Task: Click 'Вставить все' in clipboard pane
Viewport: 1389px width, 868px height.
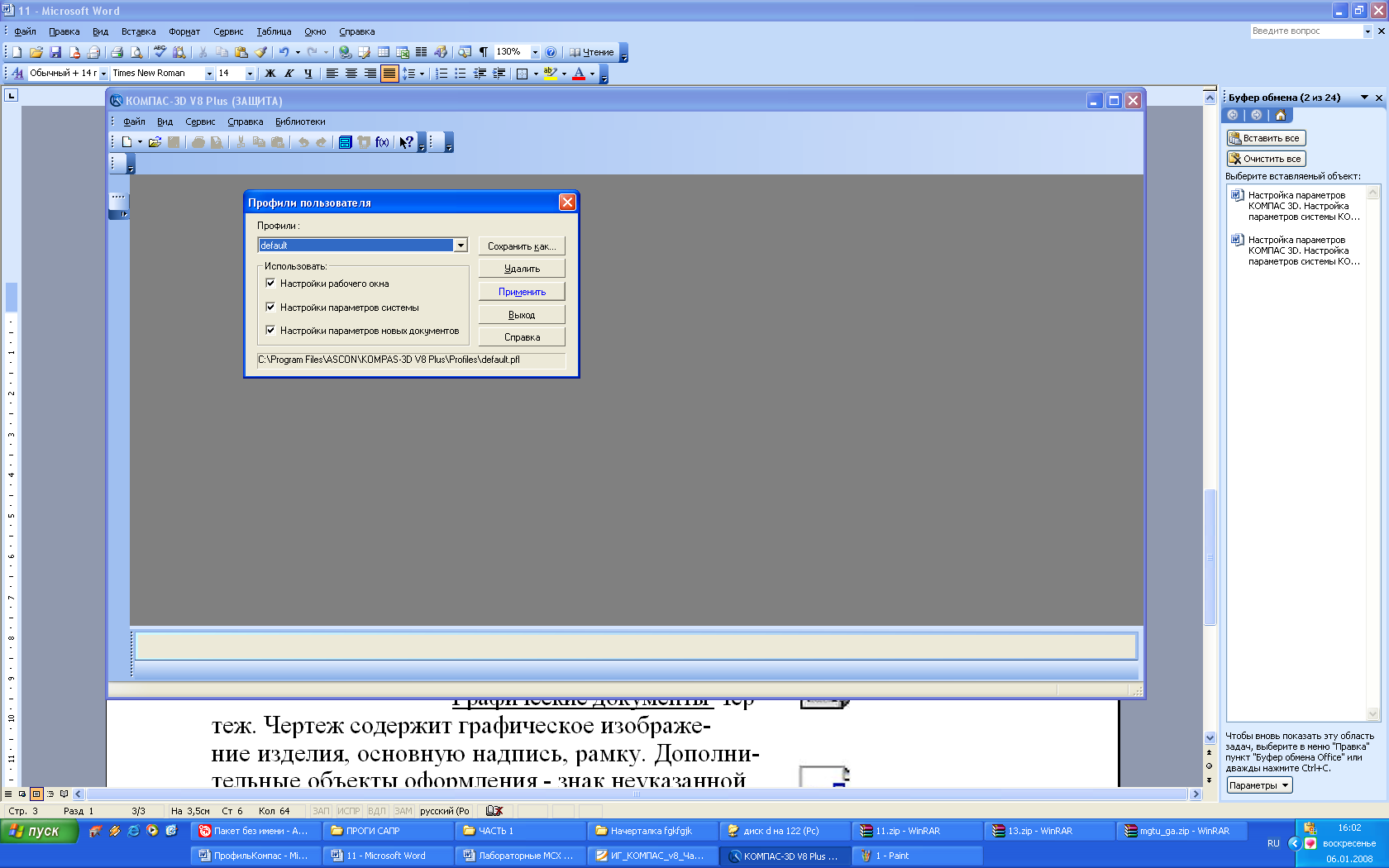Action: [x=1266, y=138]
